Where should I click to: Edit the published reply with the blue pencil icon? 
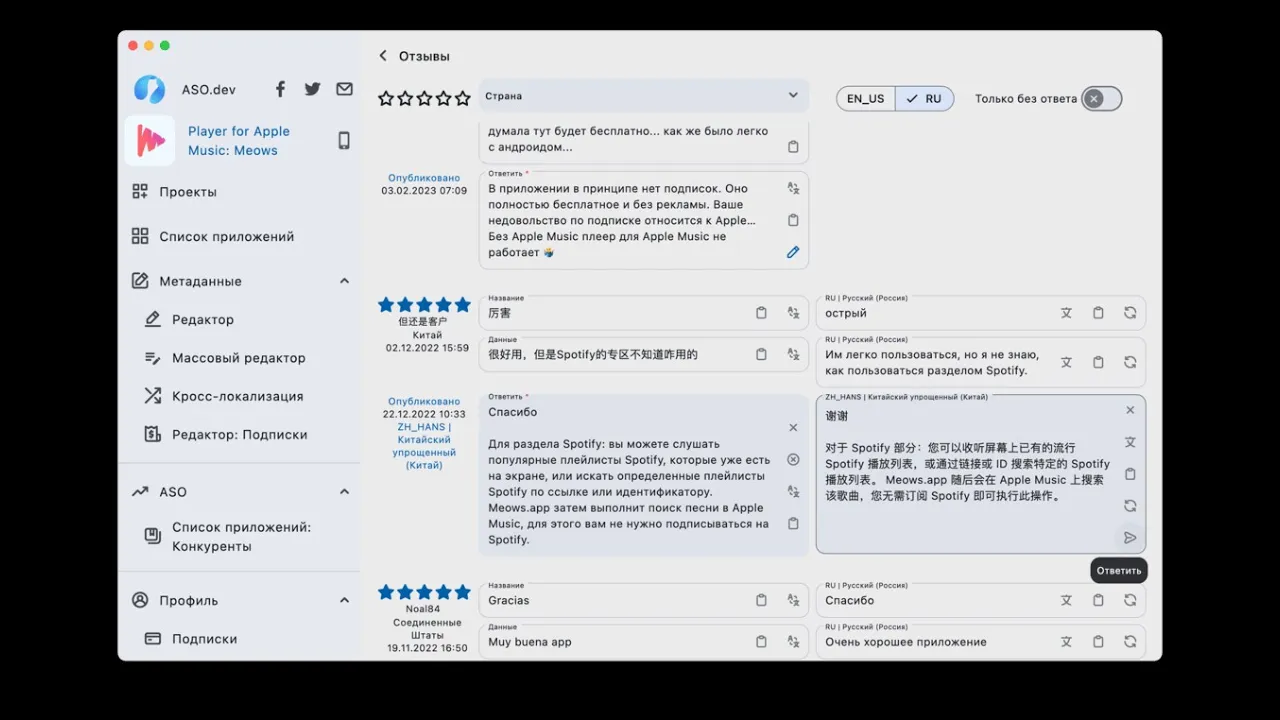pyautogui.click(x=793, y=252)
